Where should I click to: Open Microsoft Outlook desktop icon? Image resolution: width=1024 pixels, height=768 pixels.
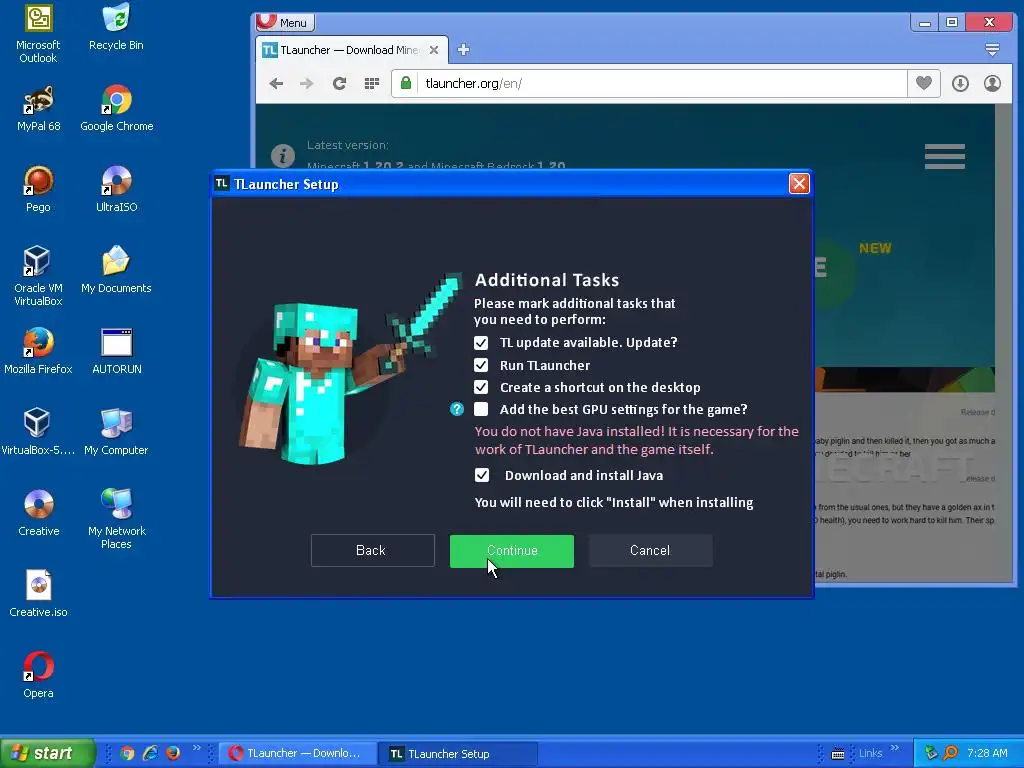pos(38,33)
